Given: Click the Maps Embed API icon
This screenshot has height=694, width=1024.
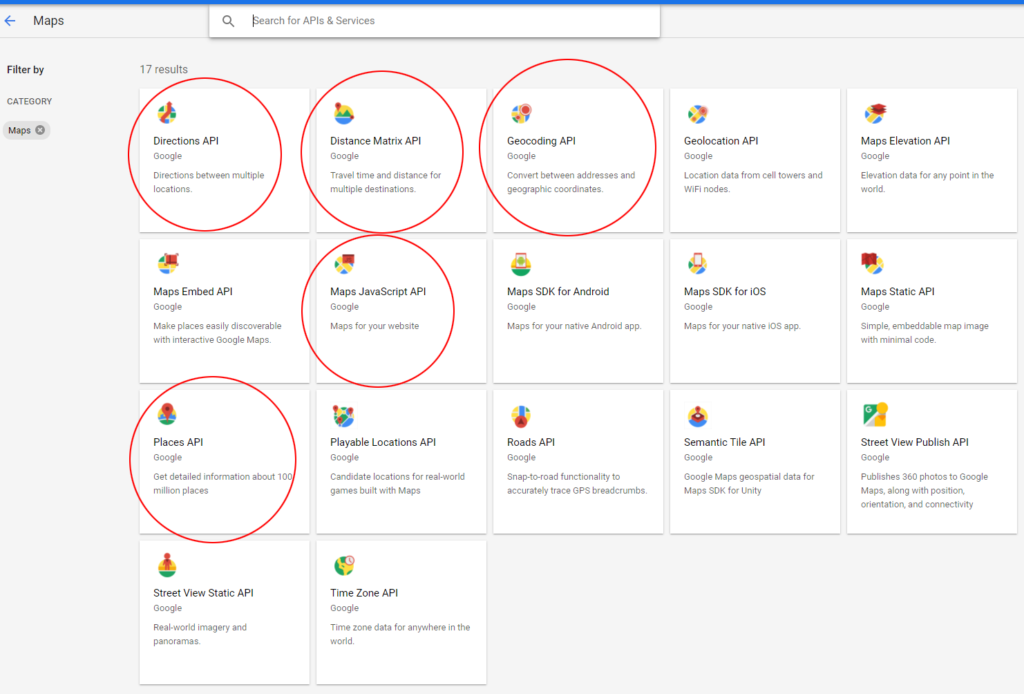Looking at the screenshot, I should 166,263.
